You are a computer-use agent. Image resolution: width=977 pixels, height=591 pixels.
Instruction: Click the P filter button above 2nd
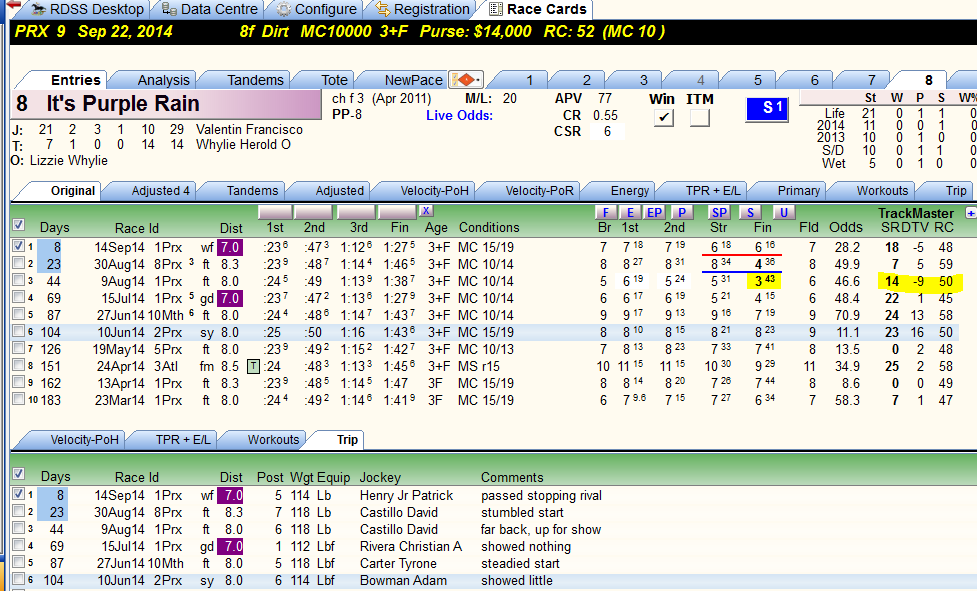click(x=682, y=212)
